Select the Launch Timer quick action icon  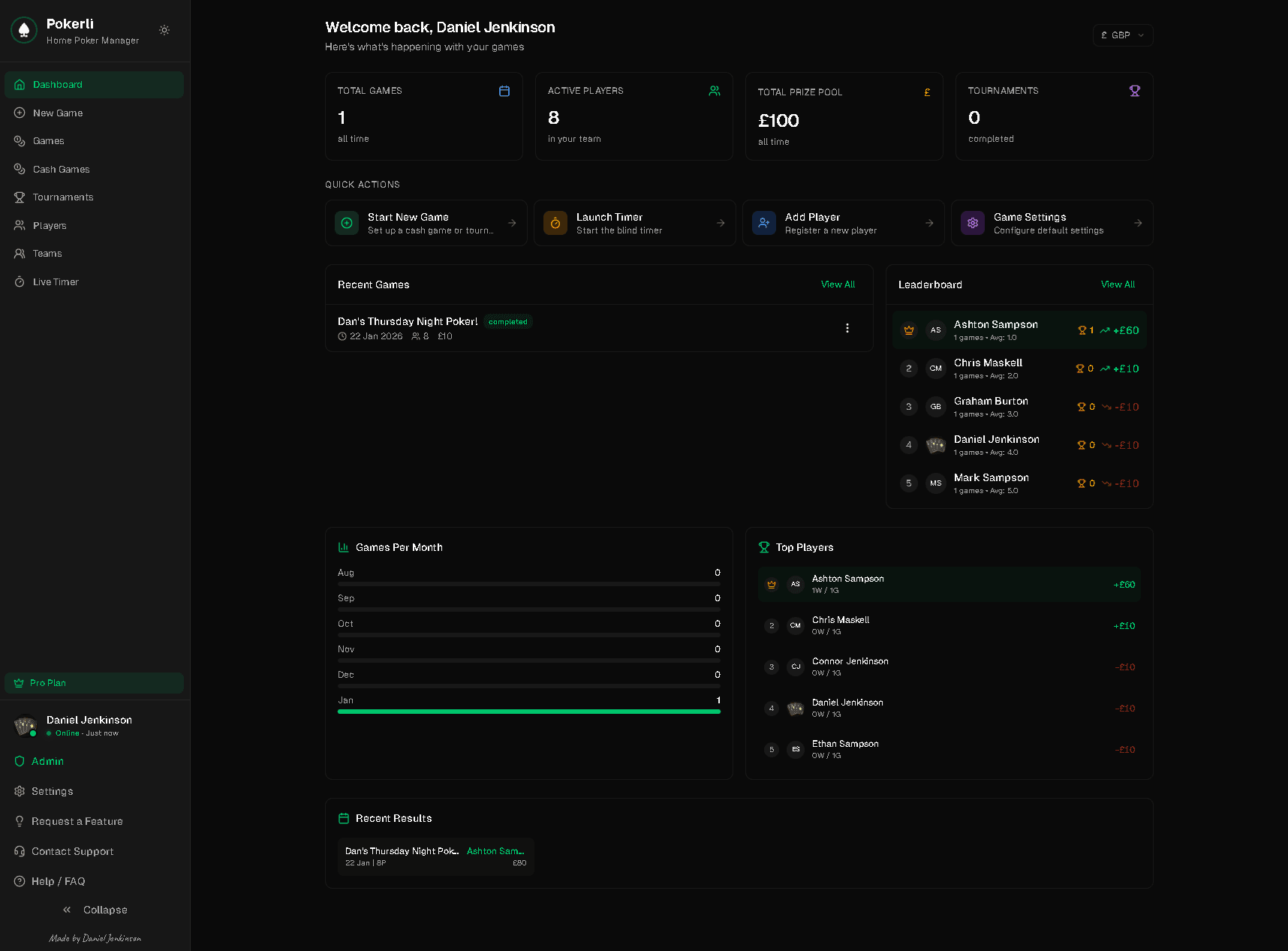click(x=555, y=222)
